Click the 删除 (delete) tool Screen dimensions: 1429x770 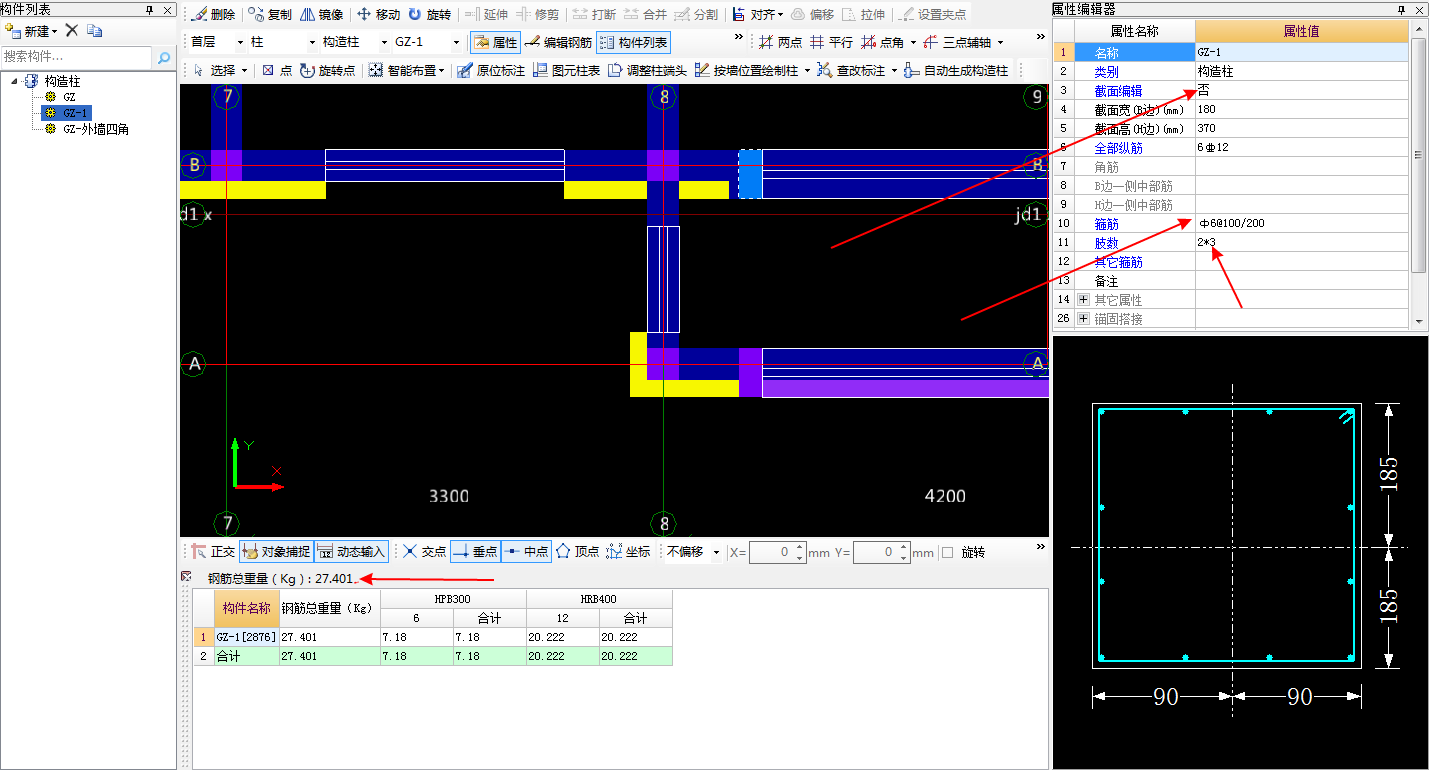pos(213,15)
